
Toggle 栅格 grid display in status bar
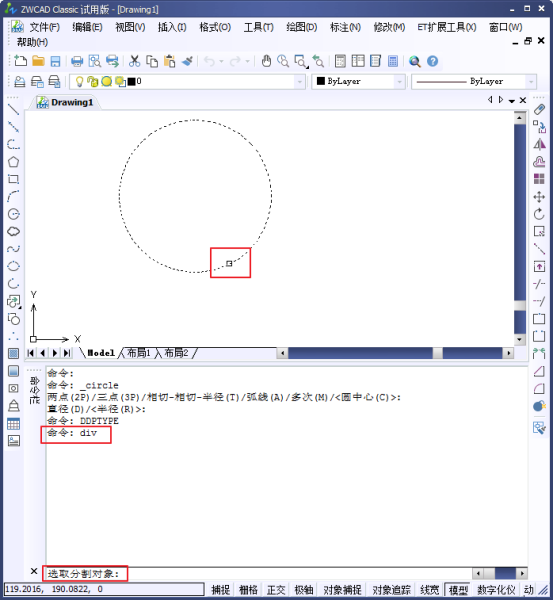(248, 590)
